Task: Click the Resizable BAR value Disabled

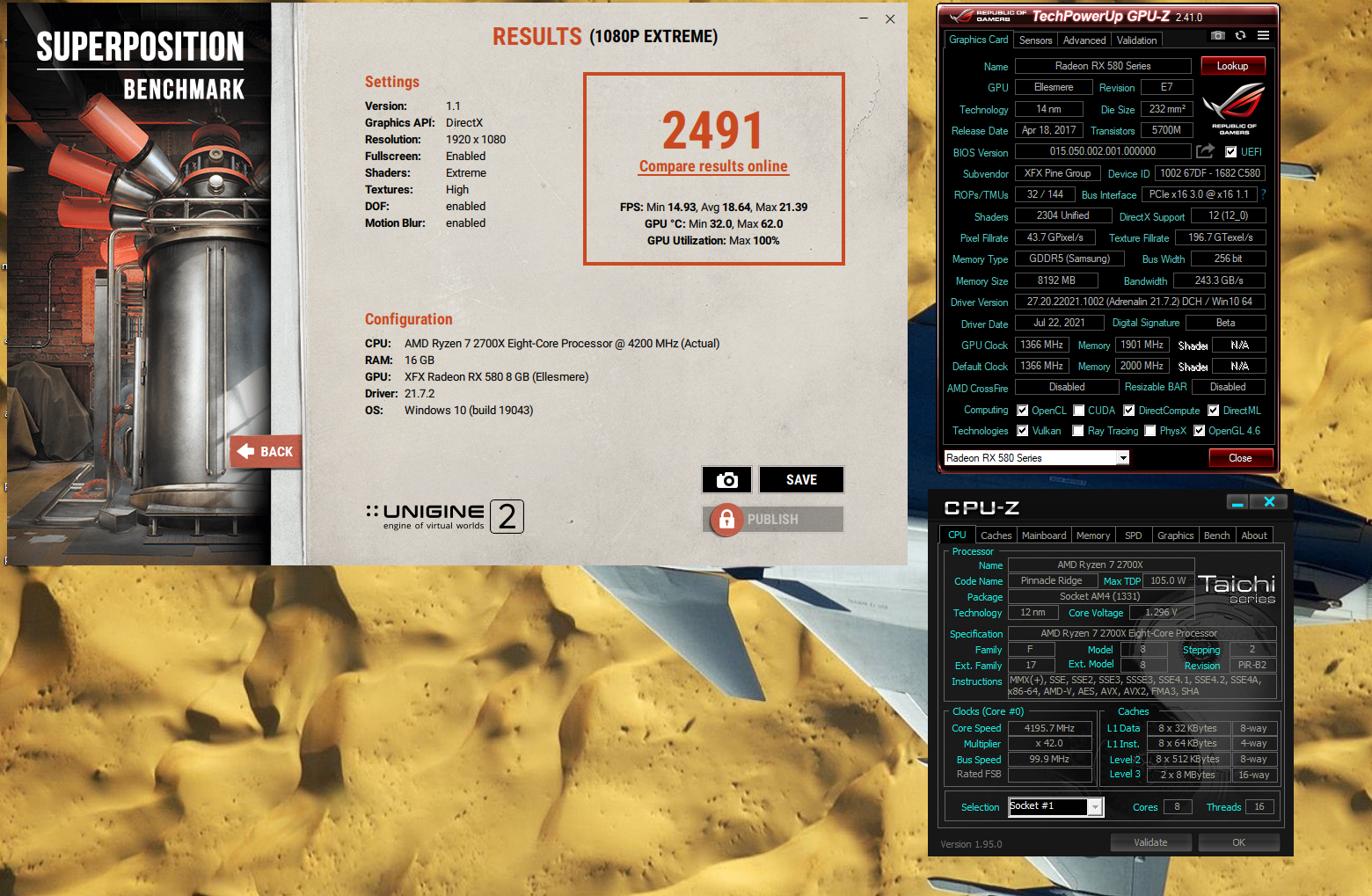Action: coord(1228,387)
